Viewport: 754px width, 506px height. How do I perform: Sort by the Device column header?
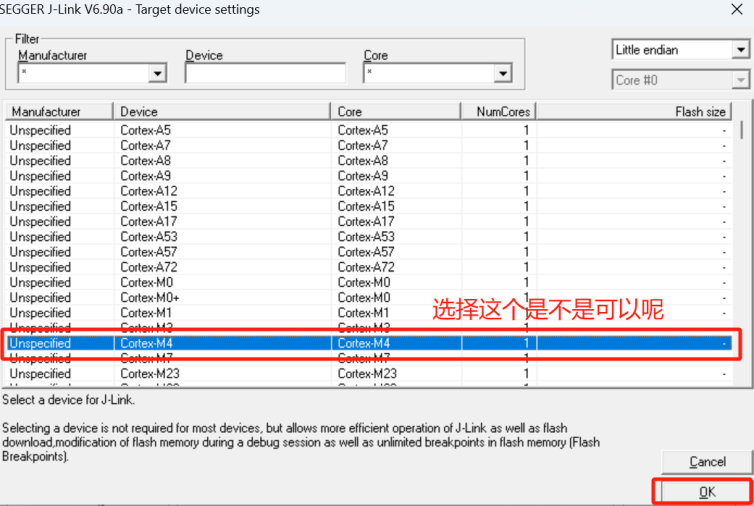[x=222, y=112]
